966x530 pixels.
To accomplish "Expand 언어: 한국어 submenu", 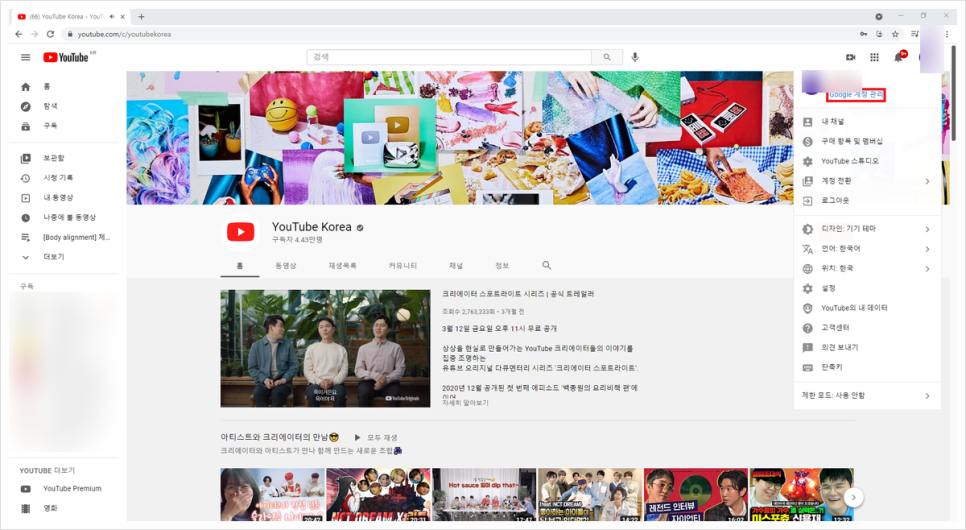I will [x=867, y=249].
